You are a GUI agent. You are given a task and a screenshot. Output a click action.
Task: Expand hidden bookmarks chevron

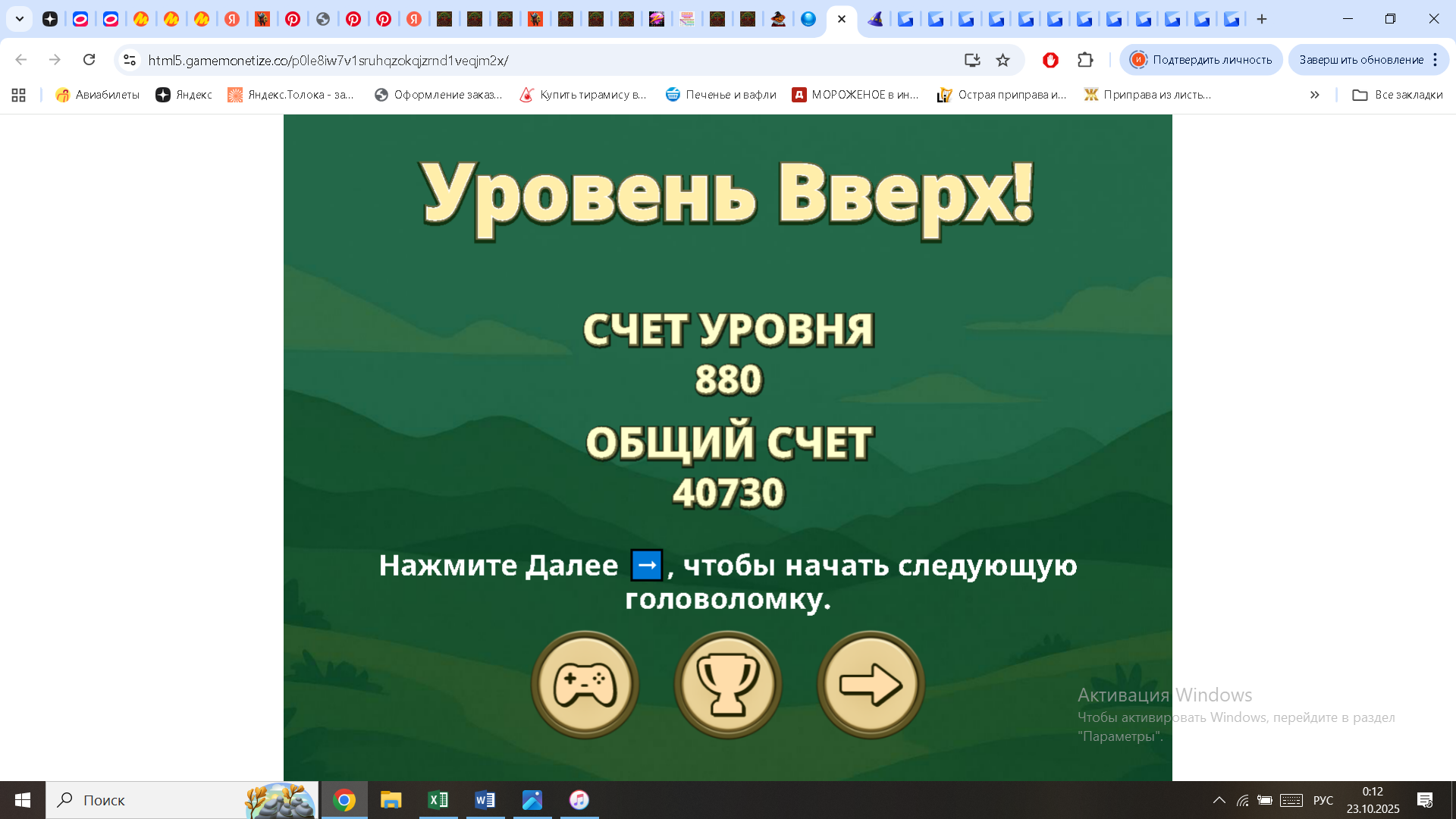(x=1314, y=95)
